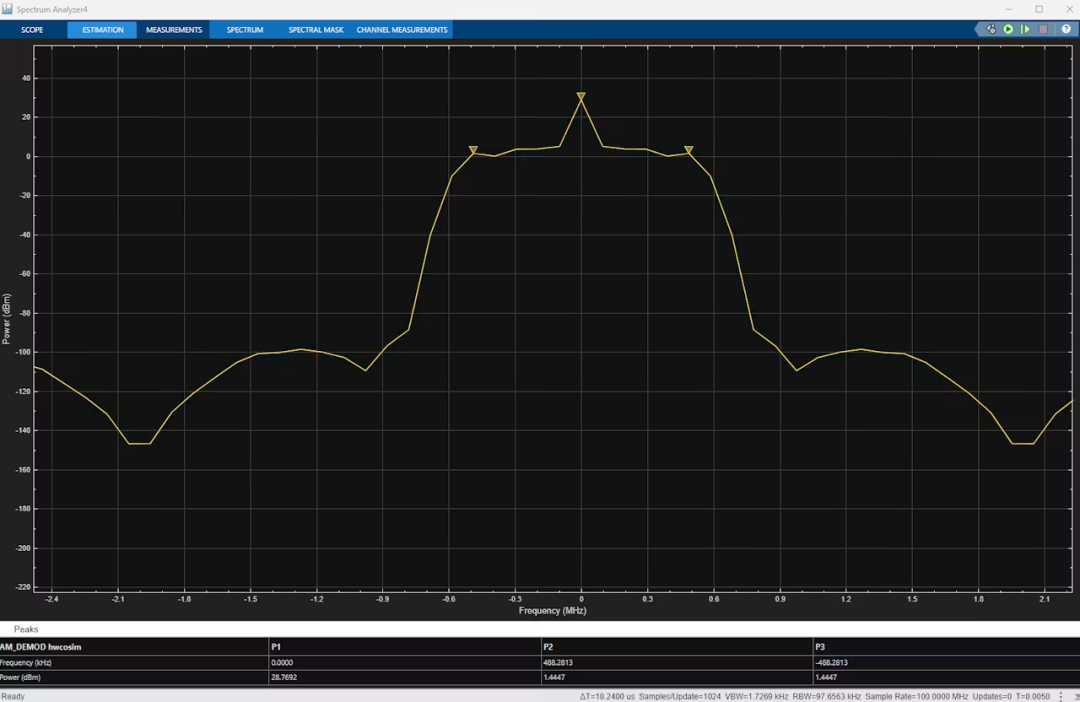Click the Power (dBm) vertical axis label
Viewport: 1080px width, 702px height.
7,319
